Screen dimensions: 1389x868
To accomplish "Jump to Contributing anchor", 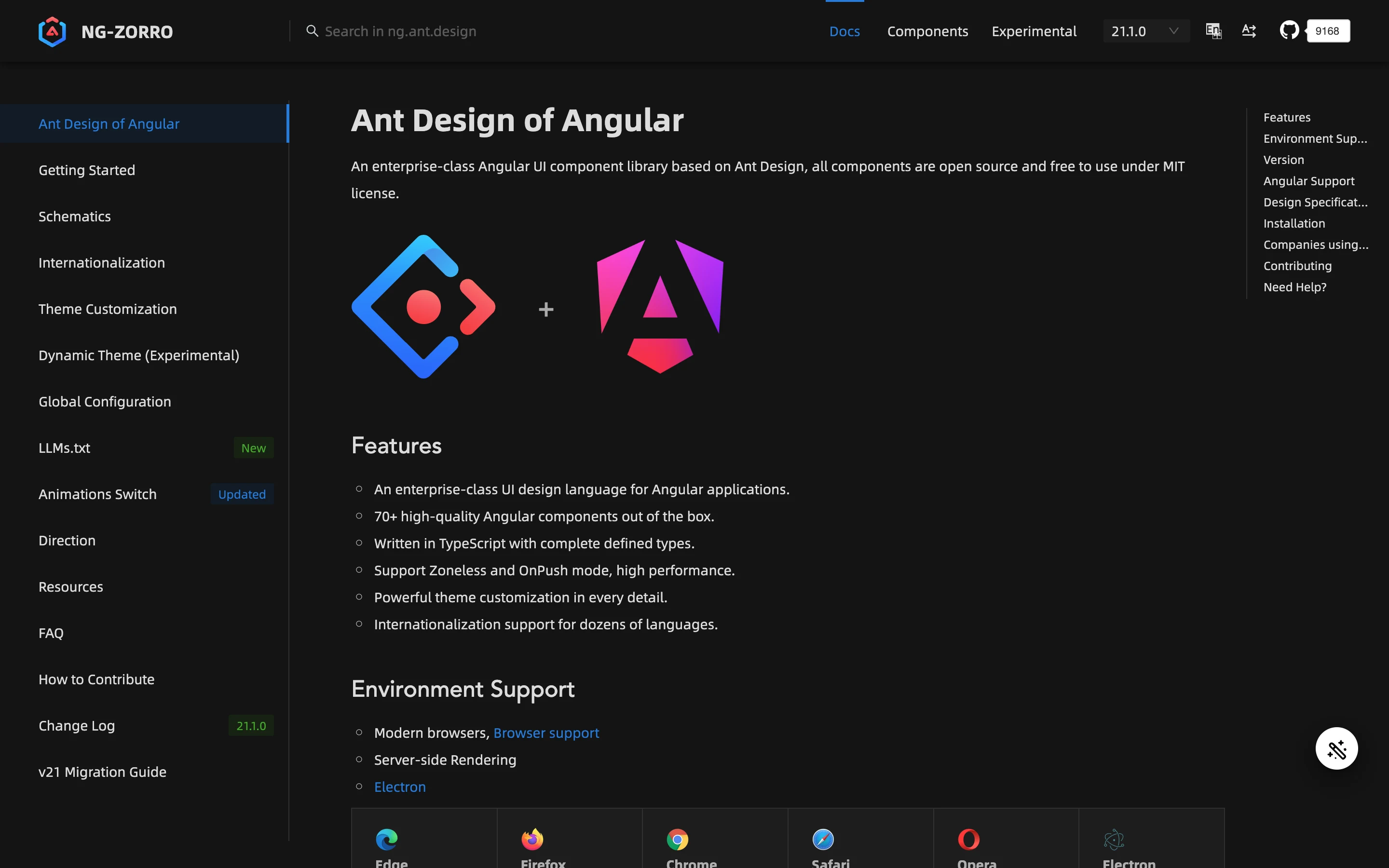I will click(x=1297, y=266).
